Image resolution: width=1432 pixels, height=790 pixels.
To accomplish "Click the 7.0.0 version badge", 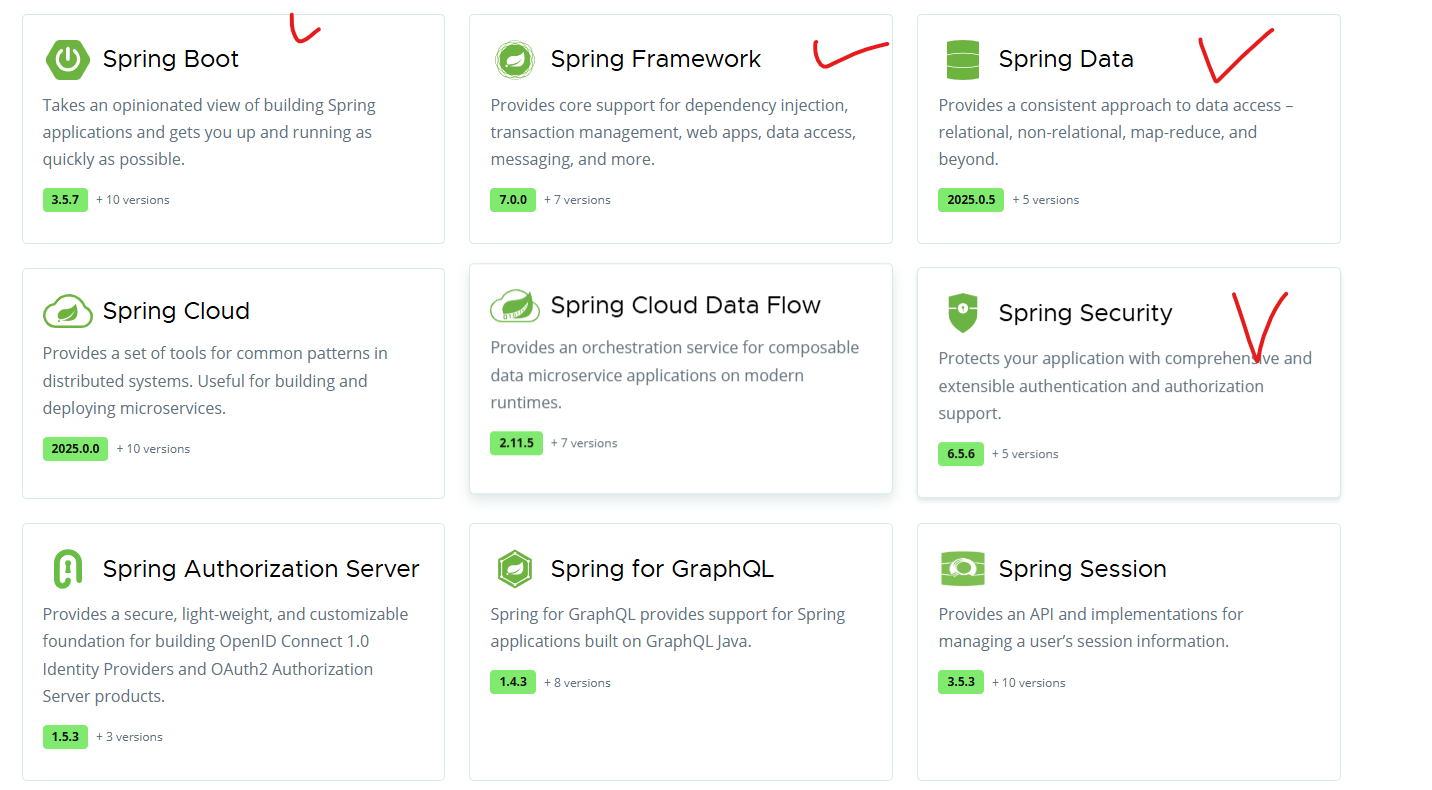I will click(513, 200).
